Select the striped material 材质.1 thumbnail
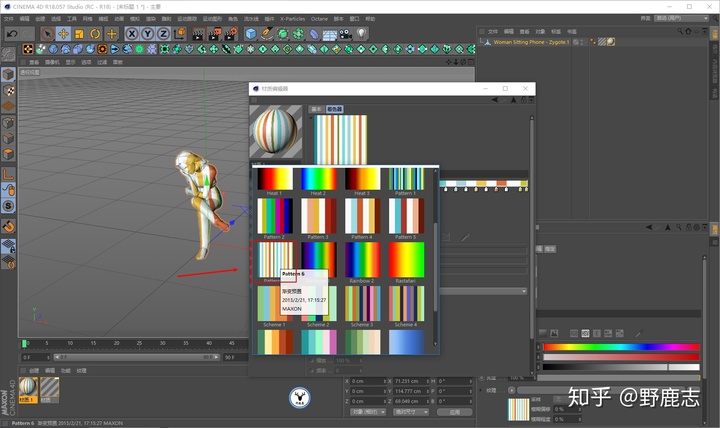The image size is (720, 428). [x=28, y=390]
